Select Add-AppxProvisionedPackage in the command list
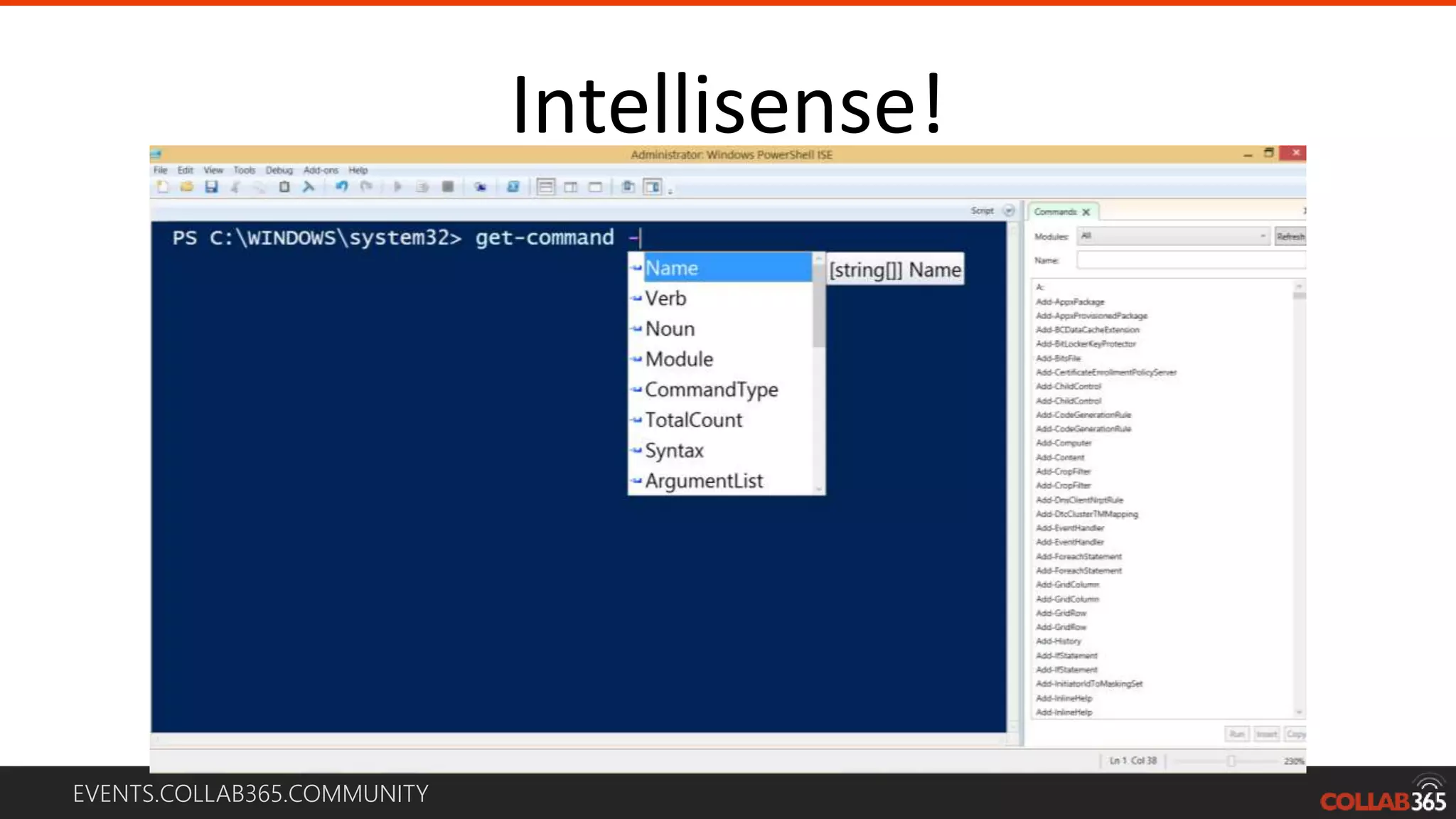The width and height of the screenshot is (1456, 819). coord(1091,316)
